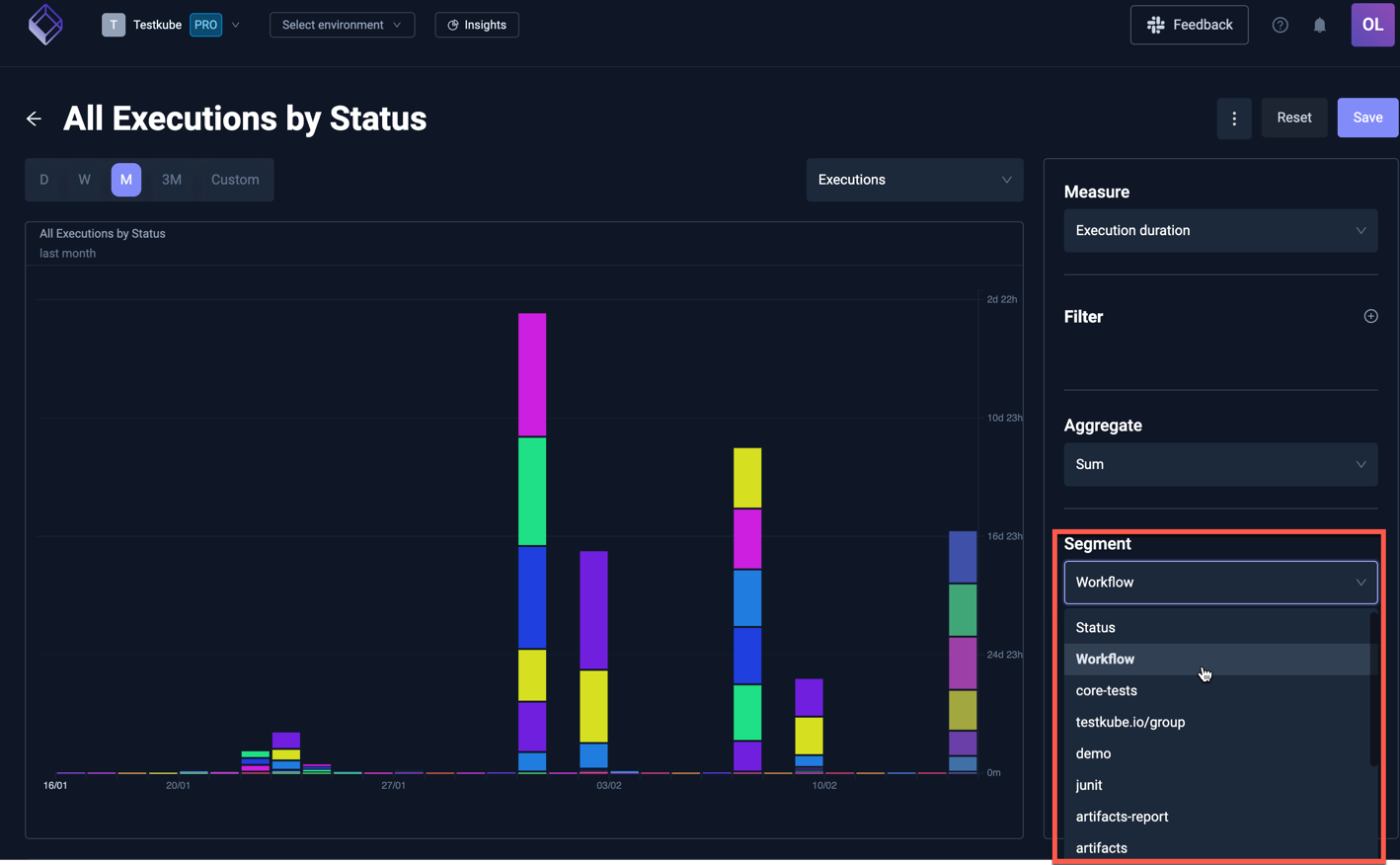Click the tall magenta bar in the chart
The height and width of the screenshot is (865, 1400).
(x=532, y=373)
